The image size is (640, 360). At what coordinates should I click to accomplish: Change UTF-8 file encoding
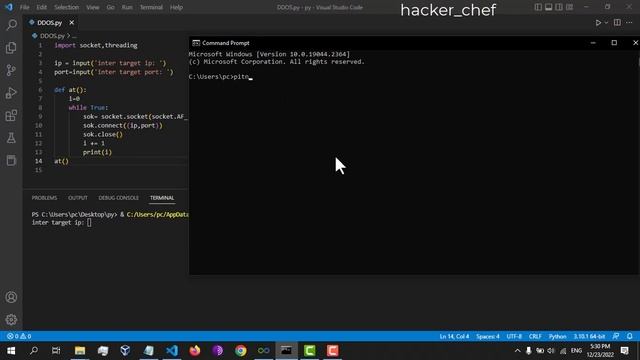tap(514, 337)
